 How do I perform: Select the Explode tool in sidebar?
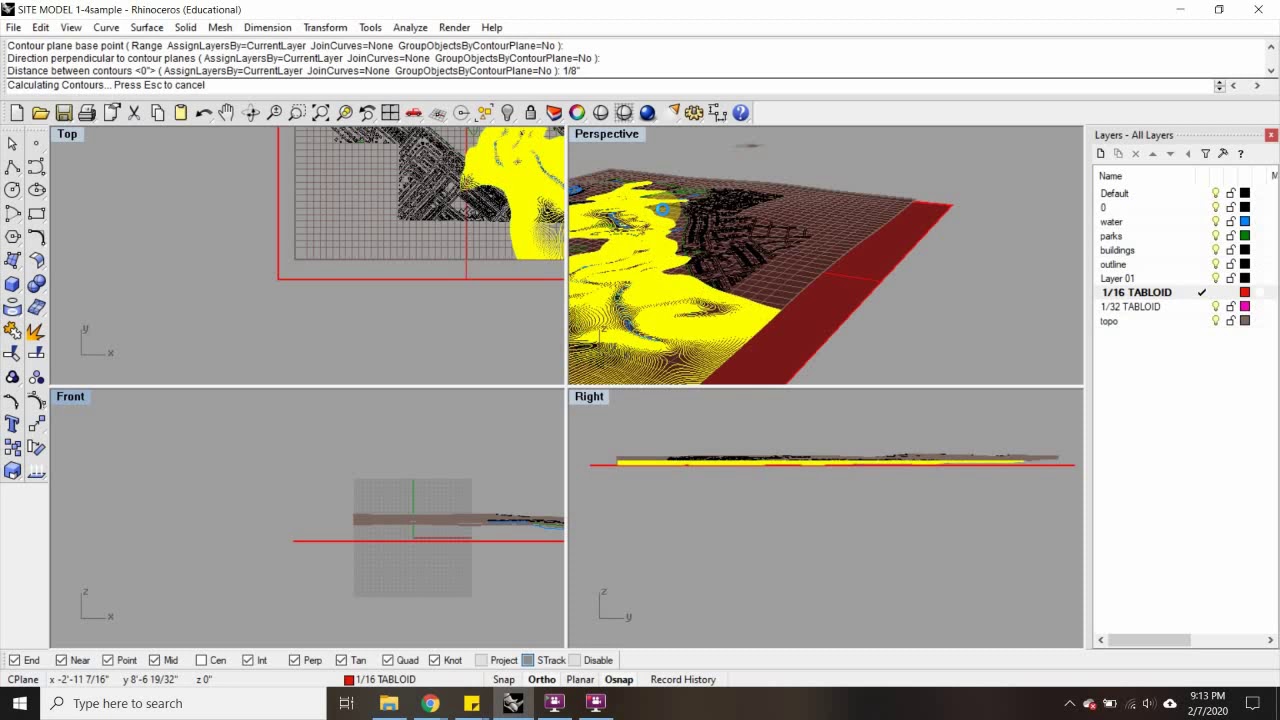click(x=36, y=331)
